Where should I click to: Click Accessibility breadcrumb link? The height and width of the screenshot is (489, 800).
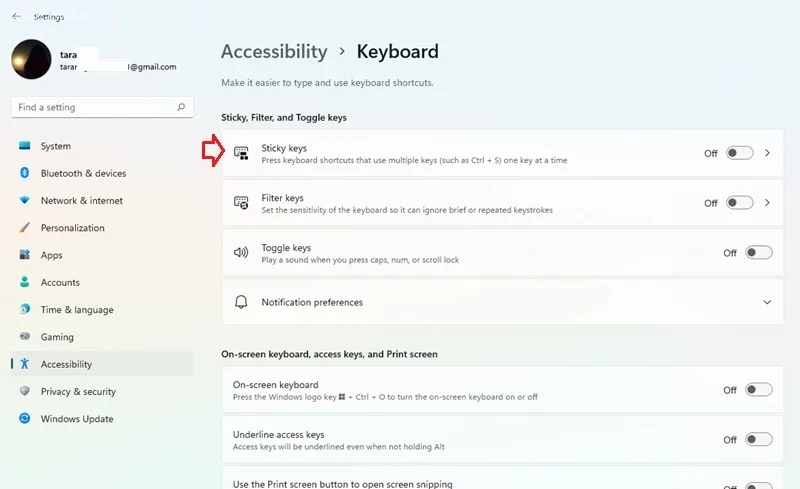coord(274,52)
